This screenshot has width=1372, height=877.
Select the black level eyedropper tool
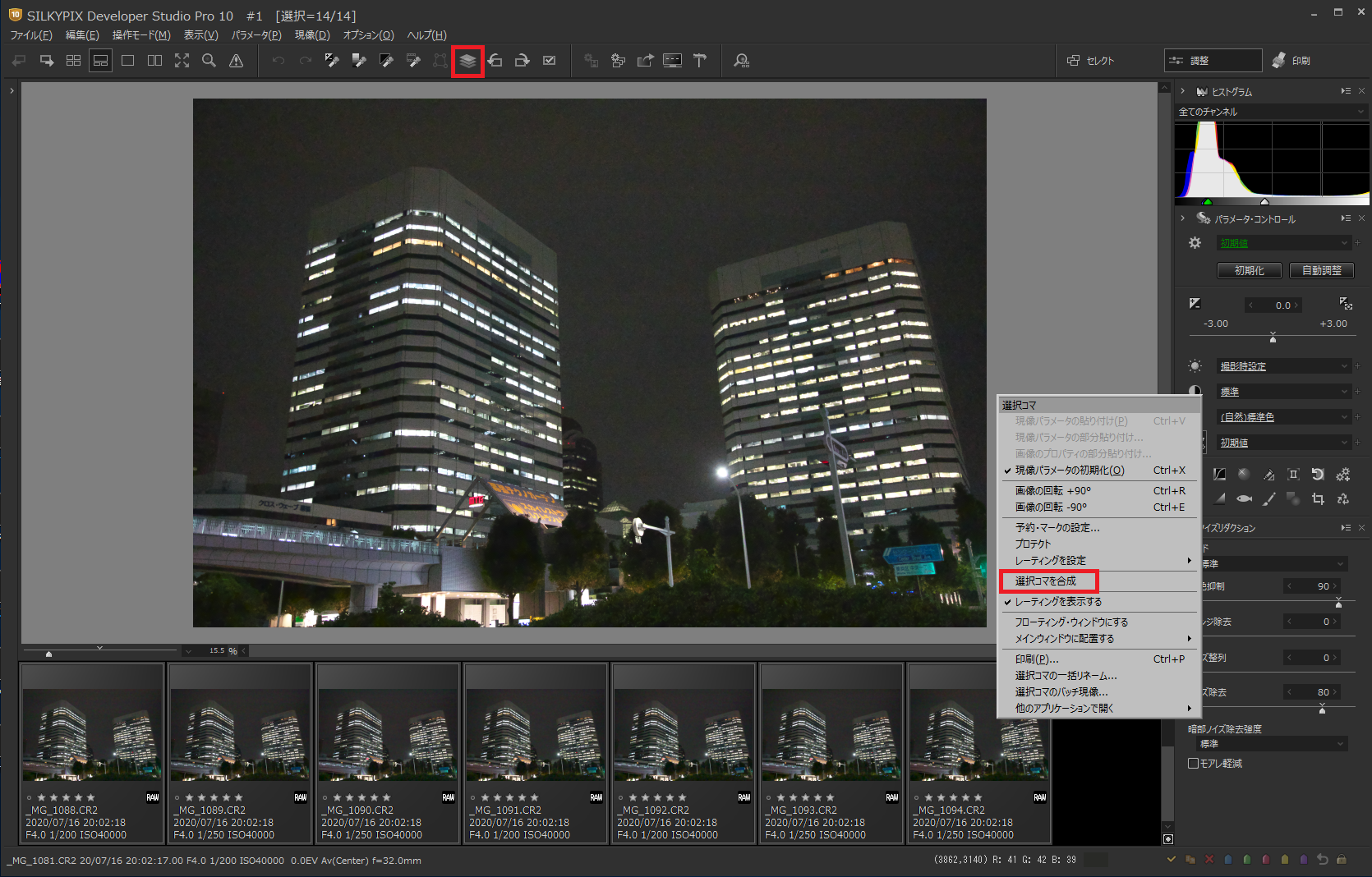(386, 61)
